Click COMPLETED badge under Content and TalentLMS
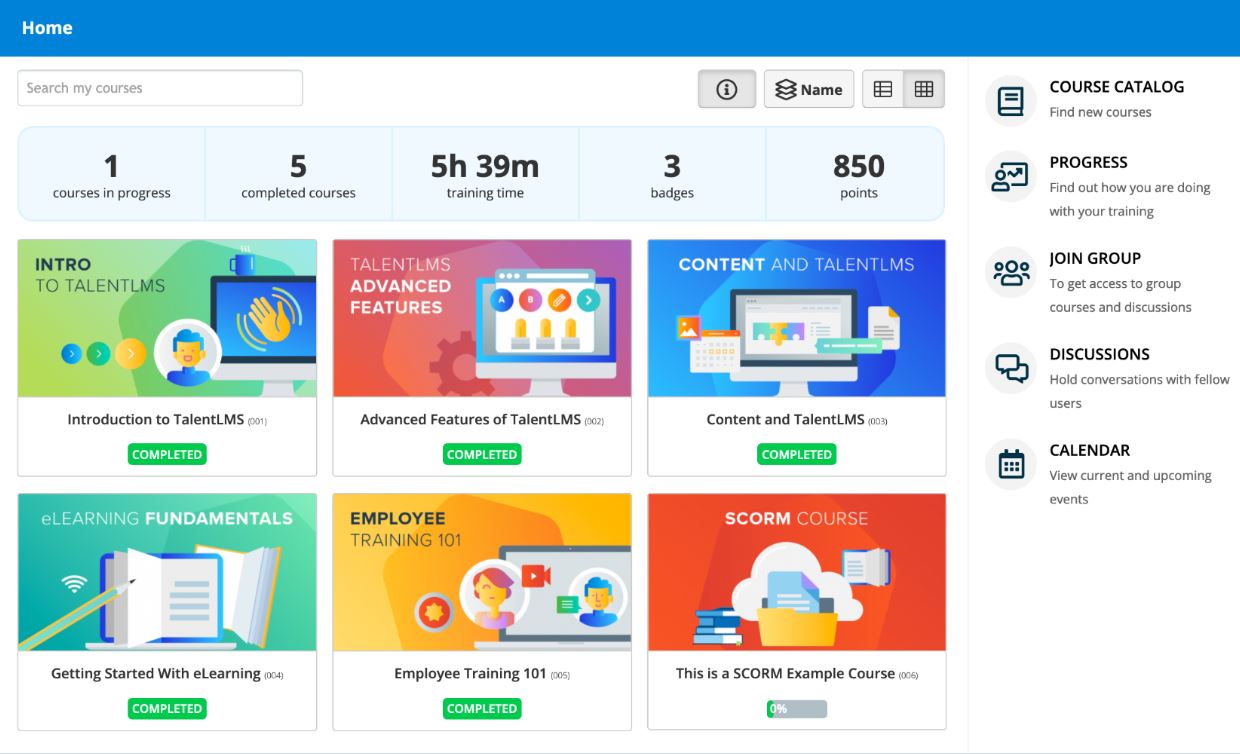 point(797,455)
